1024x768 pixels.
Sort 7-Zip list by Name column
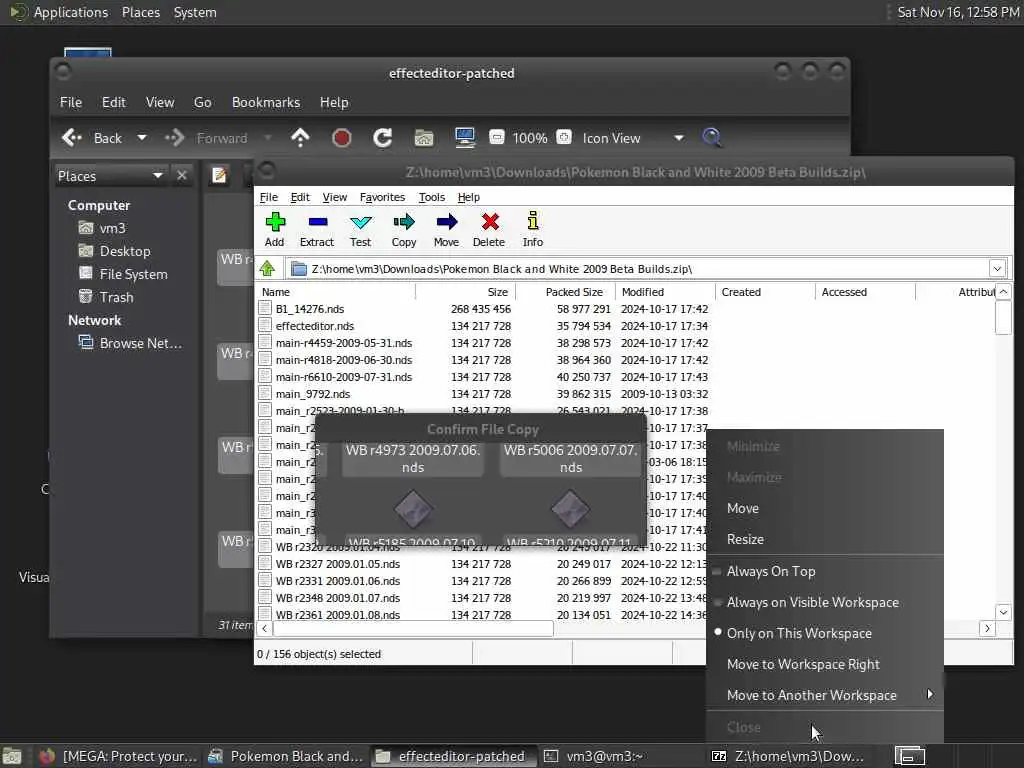(336, 292)
